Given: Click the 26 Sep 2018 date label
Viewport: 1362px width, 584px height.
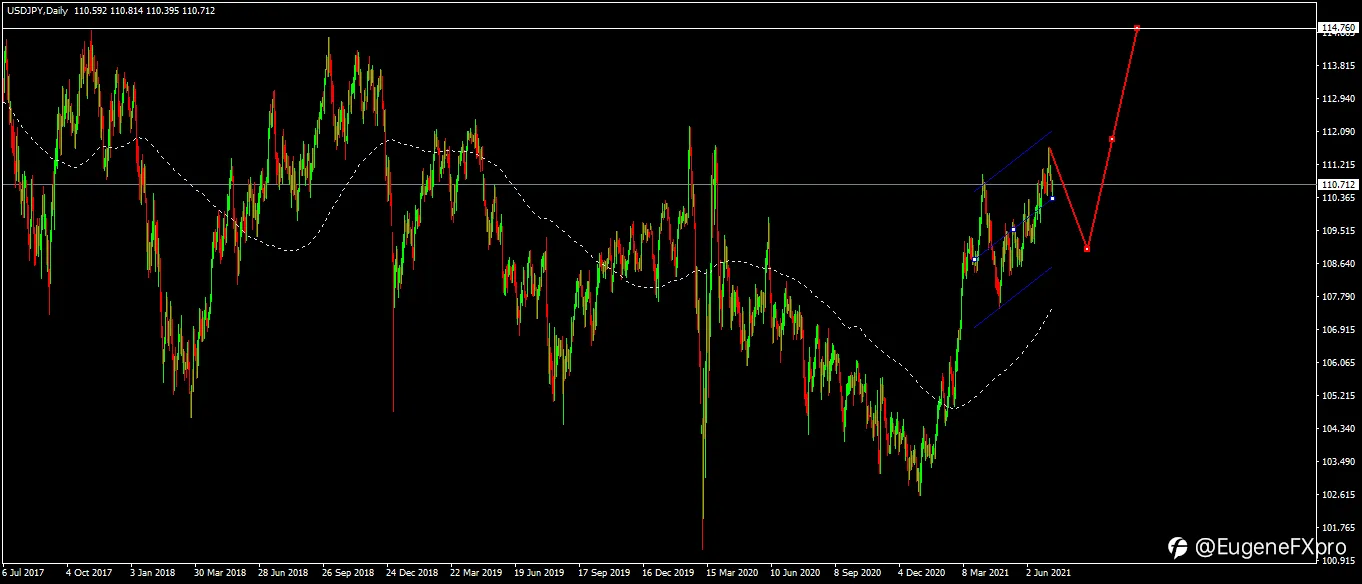Looking at the screenshot, I should (x=347, y=574).
